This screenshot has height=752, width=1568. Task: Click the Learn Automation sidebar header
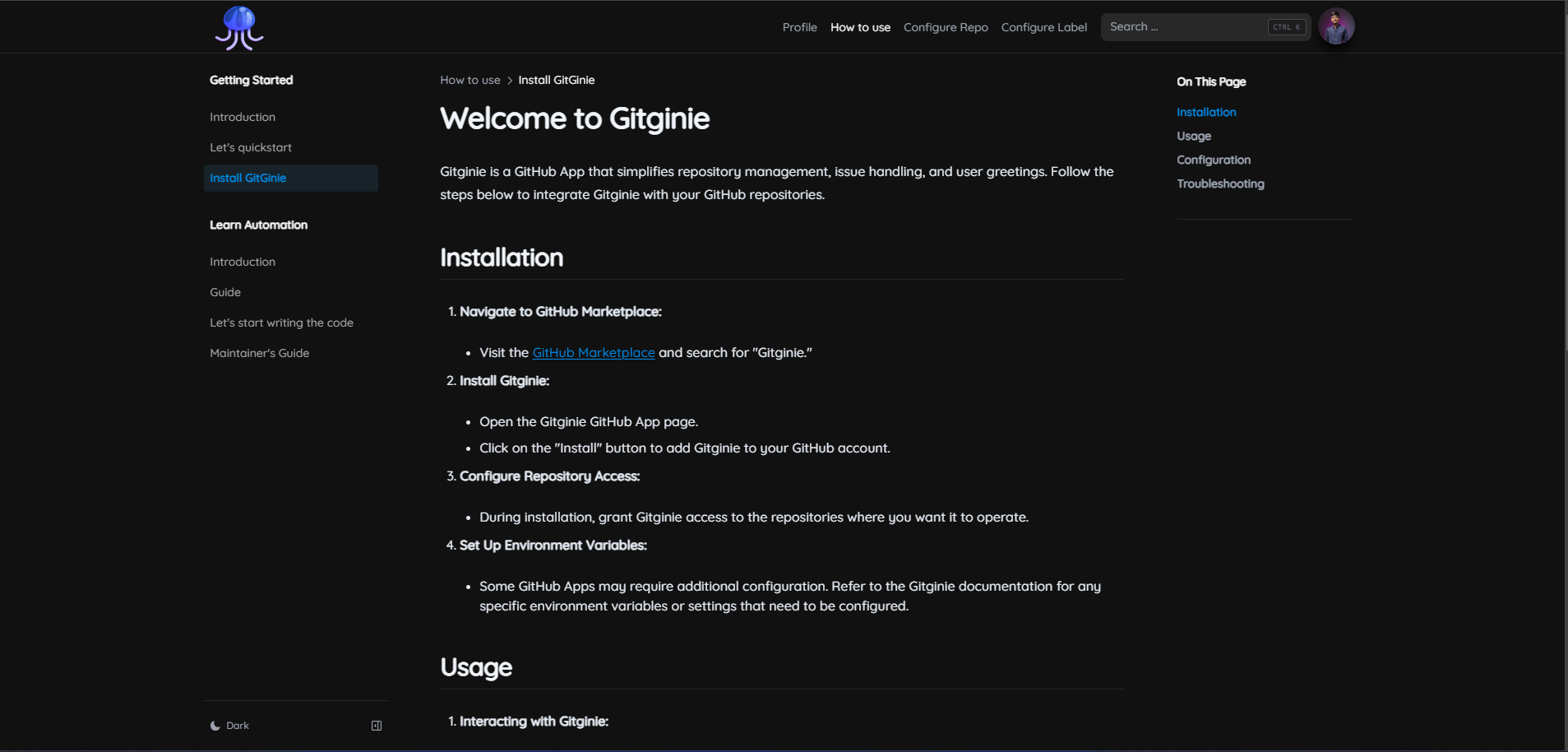(x=258, y=225)
